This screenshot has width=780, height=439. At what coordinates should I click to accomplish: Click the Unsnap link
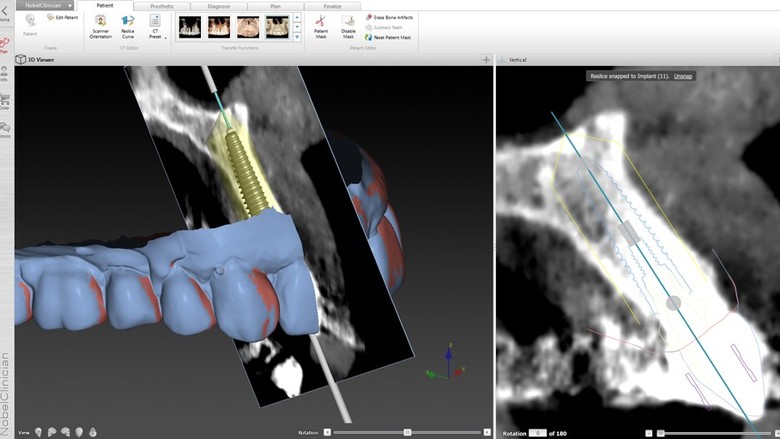[x=682, y=76]
